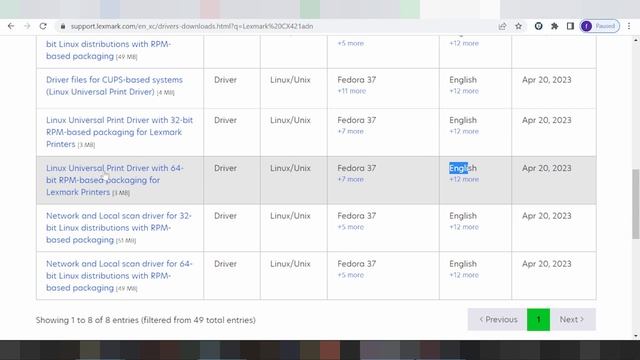Click the Showing 1 to 8 entries text
Screen dimensions: 640x360
click(146, 320)
